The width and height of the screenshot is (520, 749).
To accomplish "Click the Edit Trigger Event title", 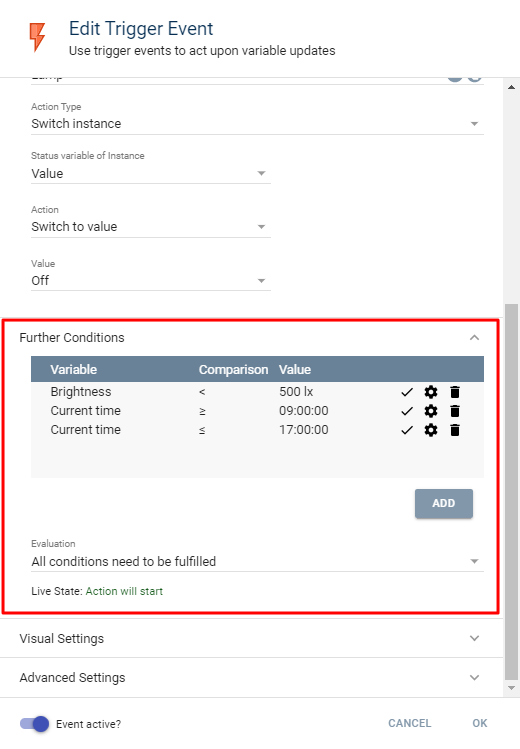I will click(141, 29).
